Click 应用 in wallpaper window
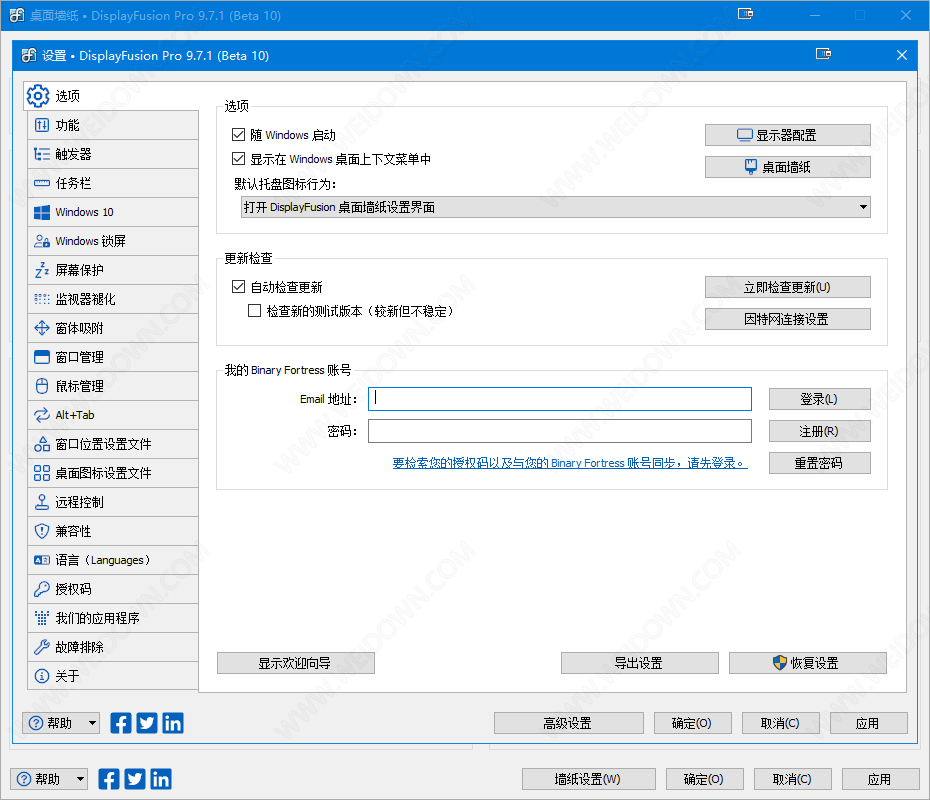The height and width of the screenshot is (800, 930). pos(880,779)
